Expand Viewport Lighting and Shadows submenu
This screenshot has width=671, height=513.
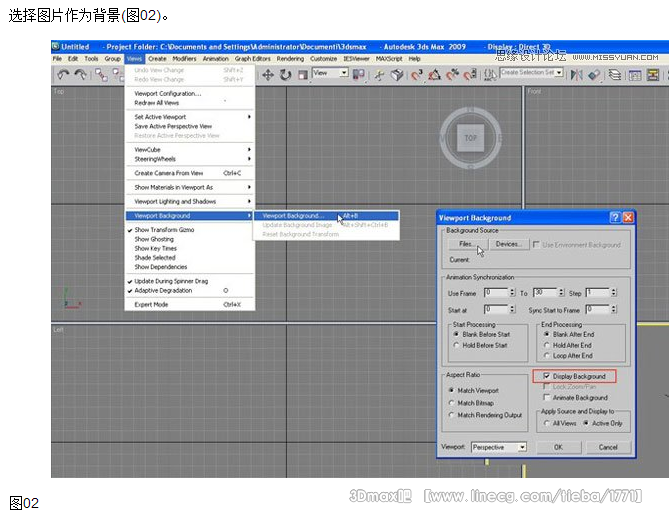click(192, 201)
